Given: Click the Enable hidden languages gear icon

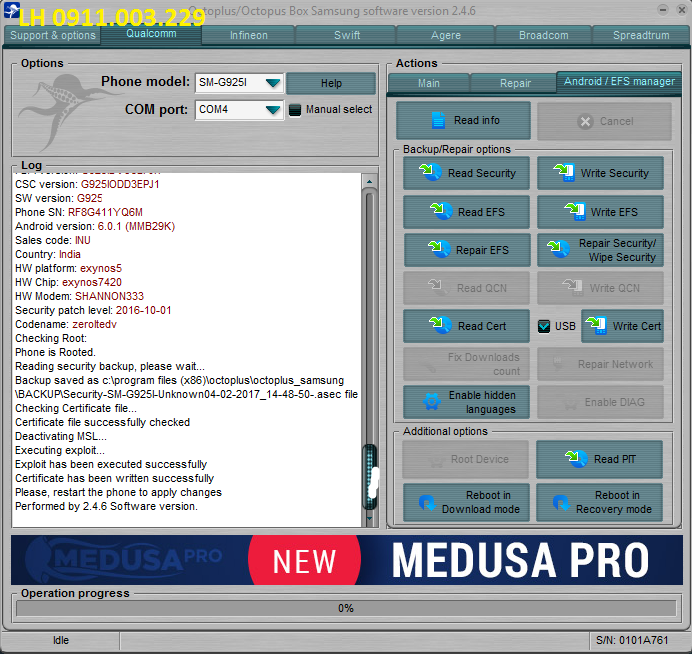Looking at the screenshot, I should pyautogui.click(x=431, y=402).
